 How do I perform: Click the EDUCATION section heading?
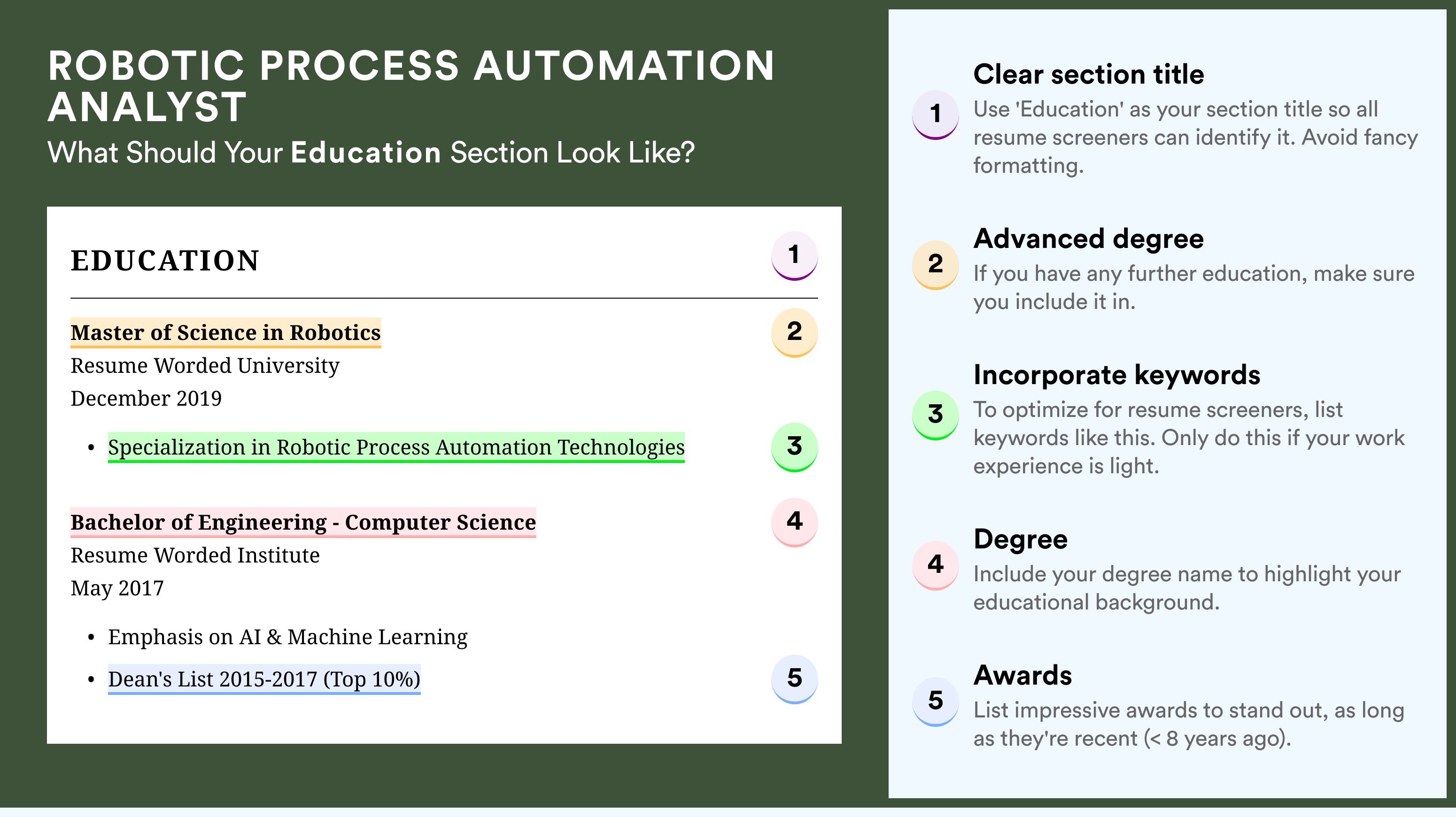click(x=164, y=261)
